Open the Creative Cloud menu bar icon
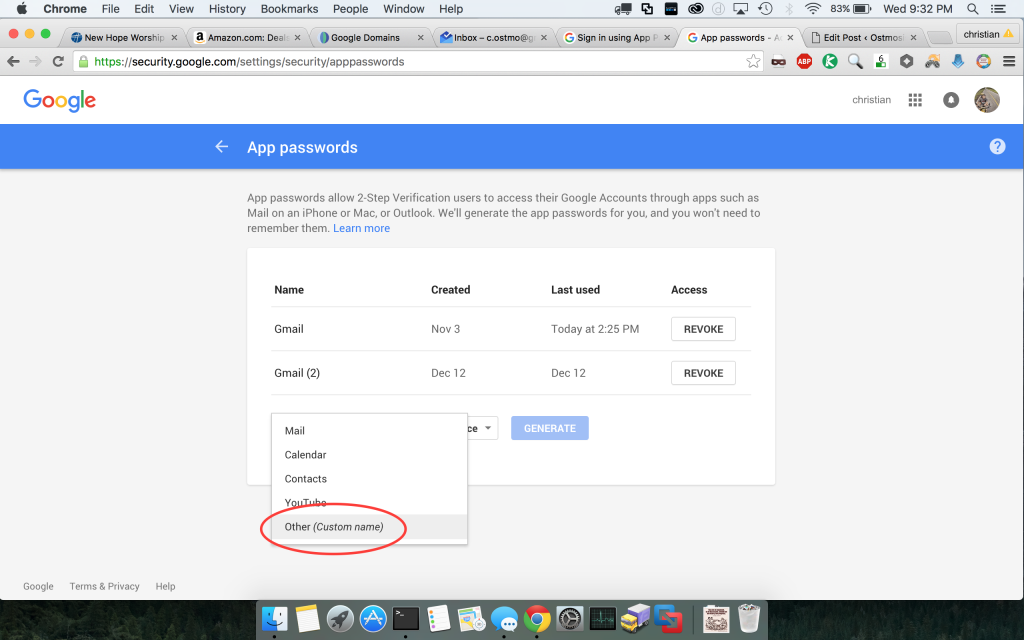This screenshot has width=1024, height=640. (696, 8)
